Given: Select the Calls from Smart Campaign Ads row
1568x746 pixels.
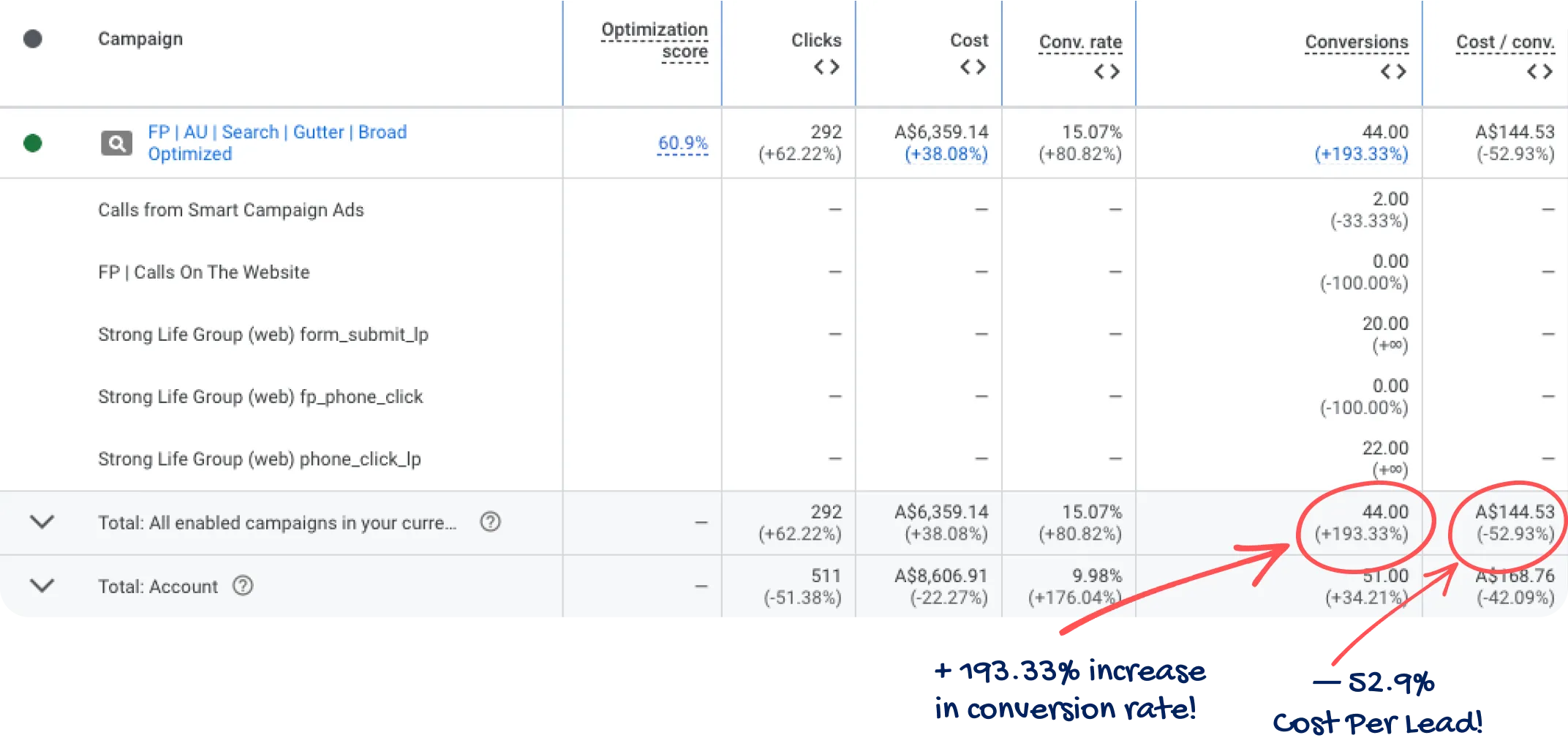Looking at the screenshot, I should 231,210.
